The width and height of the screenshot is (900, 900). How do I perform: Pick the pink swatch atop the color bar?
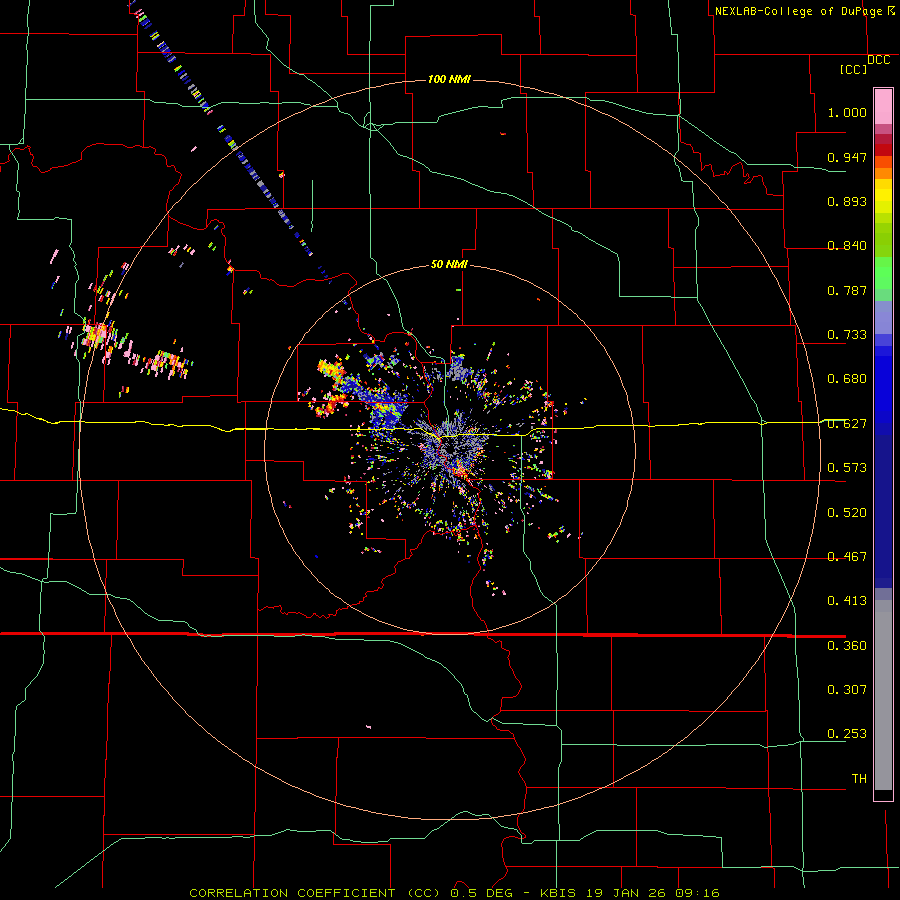pyautogui.click(x=883, y=106)
